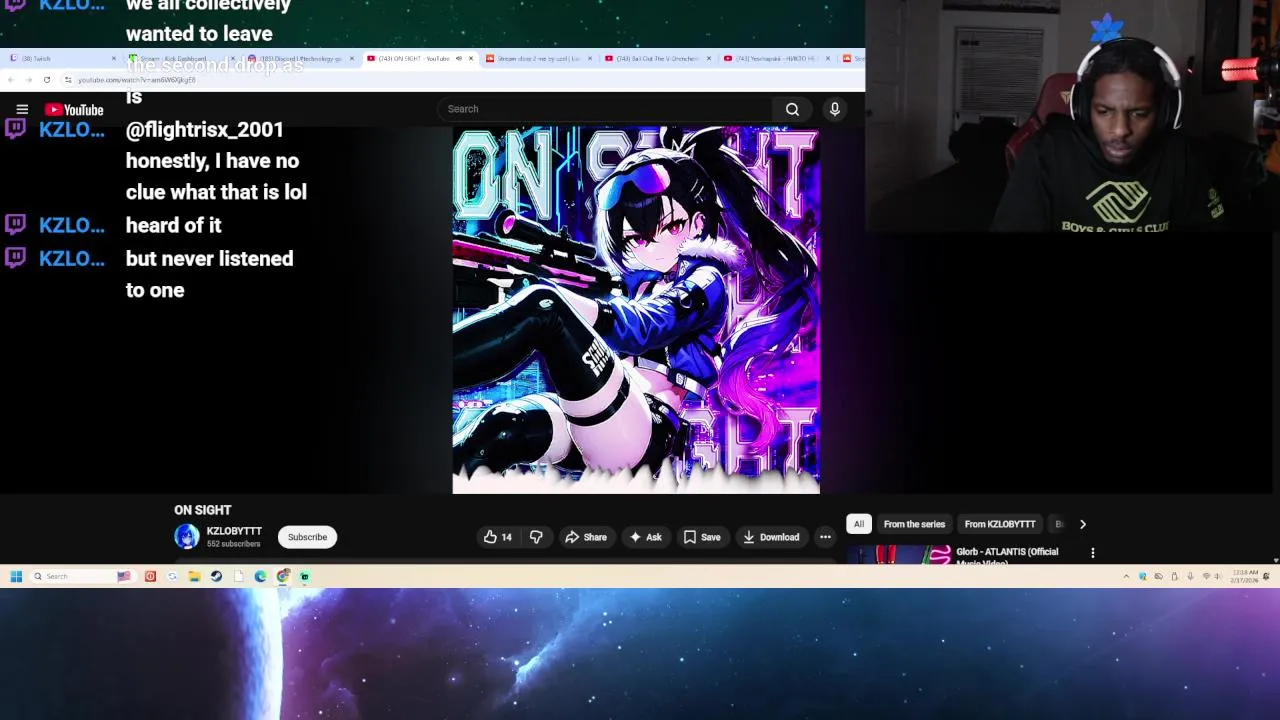
Task: Open options for the Glorb ATLANTIS video
Action: tap(1092, 552)
